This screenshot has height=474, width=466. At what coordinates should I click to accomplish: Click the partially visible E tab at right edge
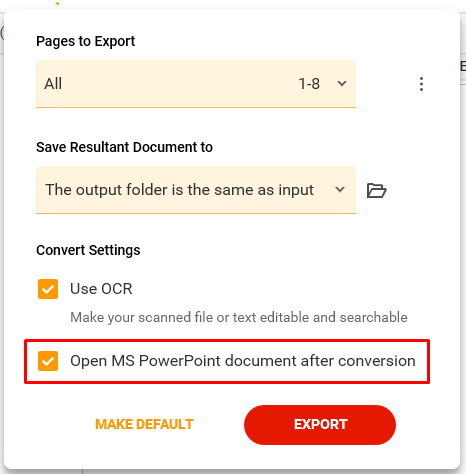(x=463, y=66)
